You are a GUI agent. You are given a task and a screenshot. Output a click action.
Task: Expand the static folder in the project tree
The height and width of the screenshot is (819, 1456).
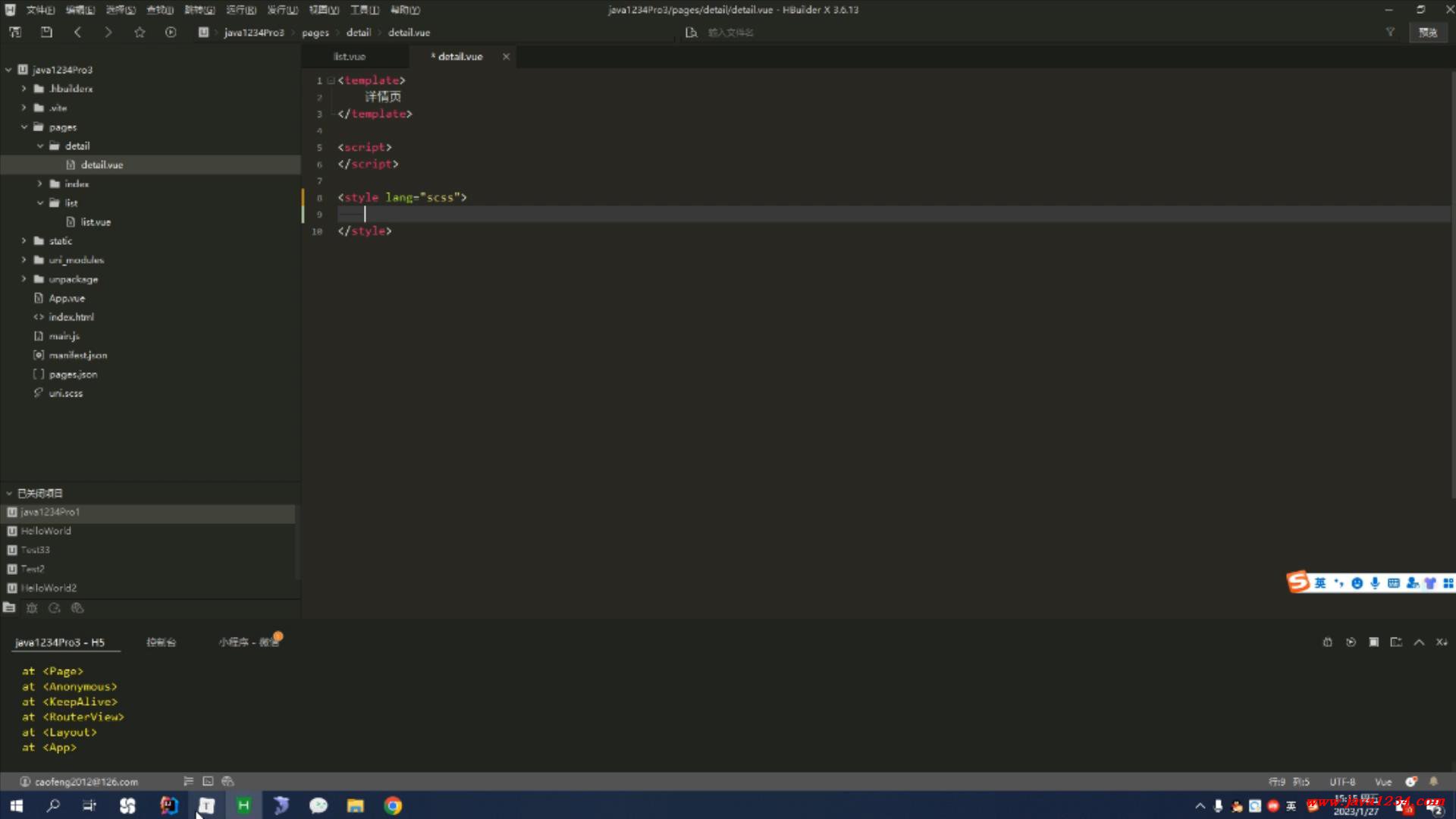[24, 241]
